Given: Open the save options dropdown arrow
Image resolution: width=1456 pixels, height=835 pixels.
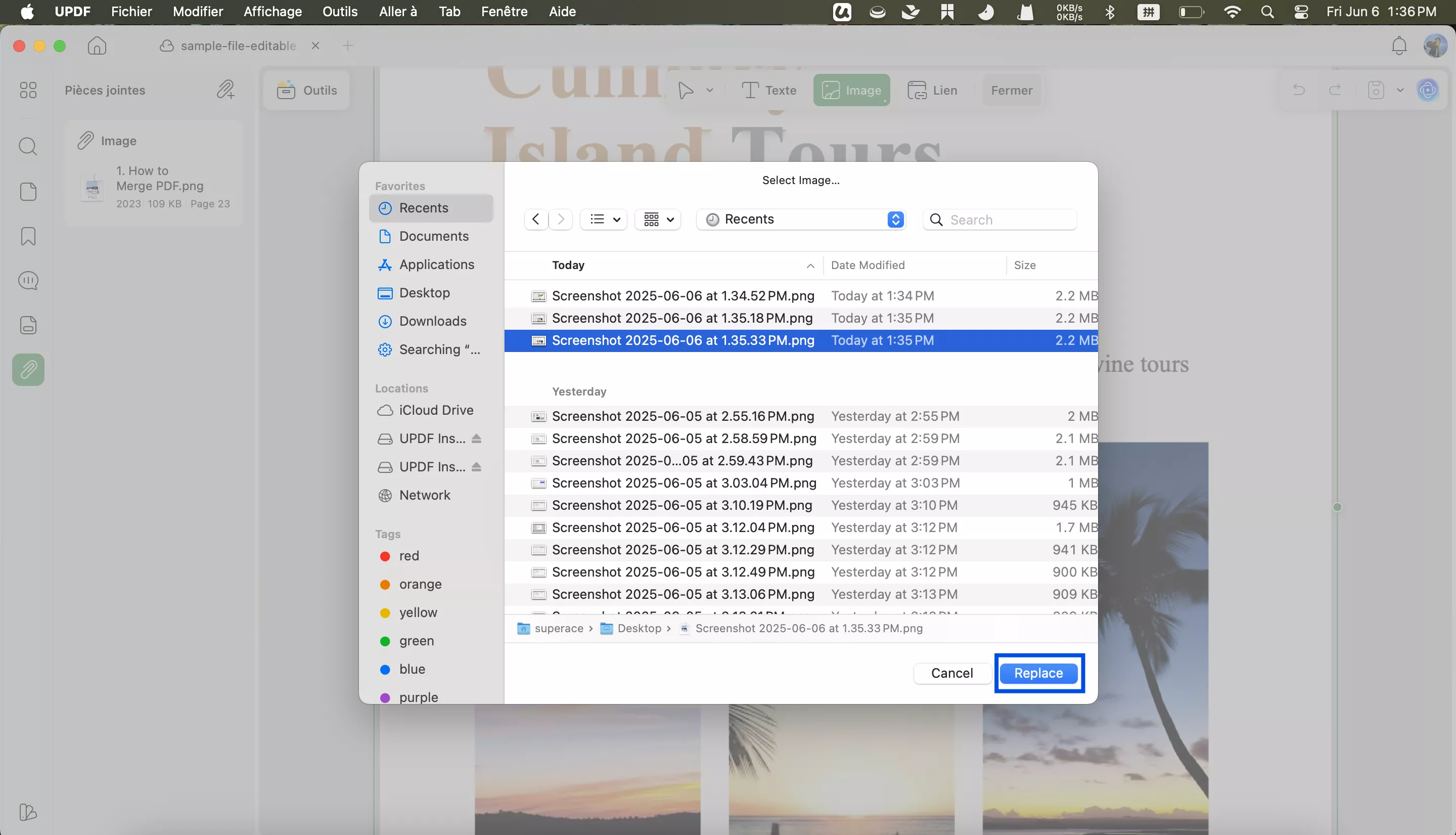Looking at the screenshot, I should [1400, 90].
